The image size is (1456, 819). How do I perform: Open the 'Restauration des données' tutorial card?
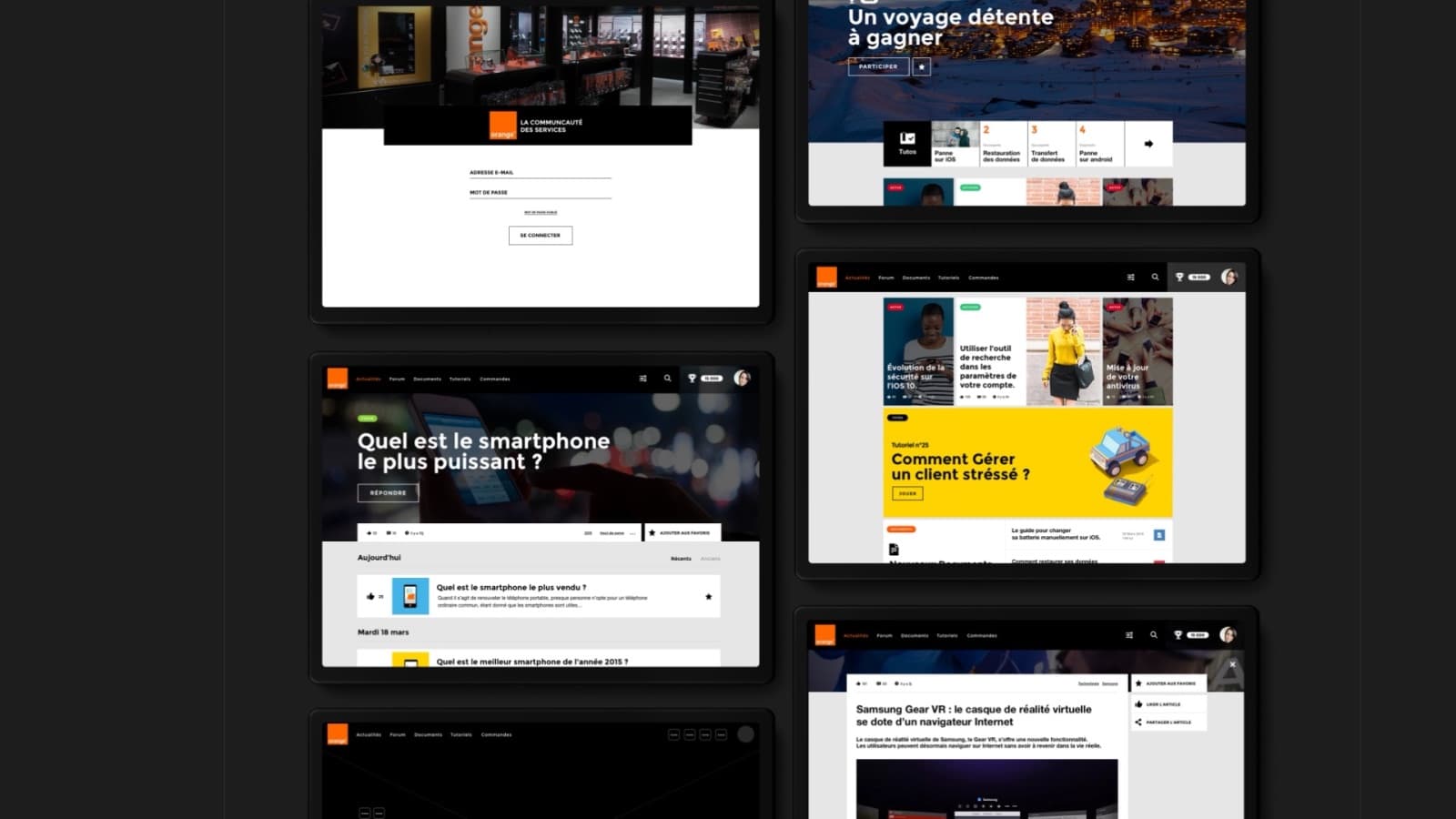pos(1003,144)
